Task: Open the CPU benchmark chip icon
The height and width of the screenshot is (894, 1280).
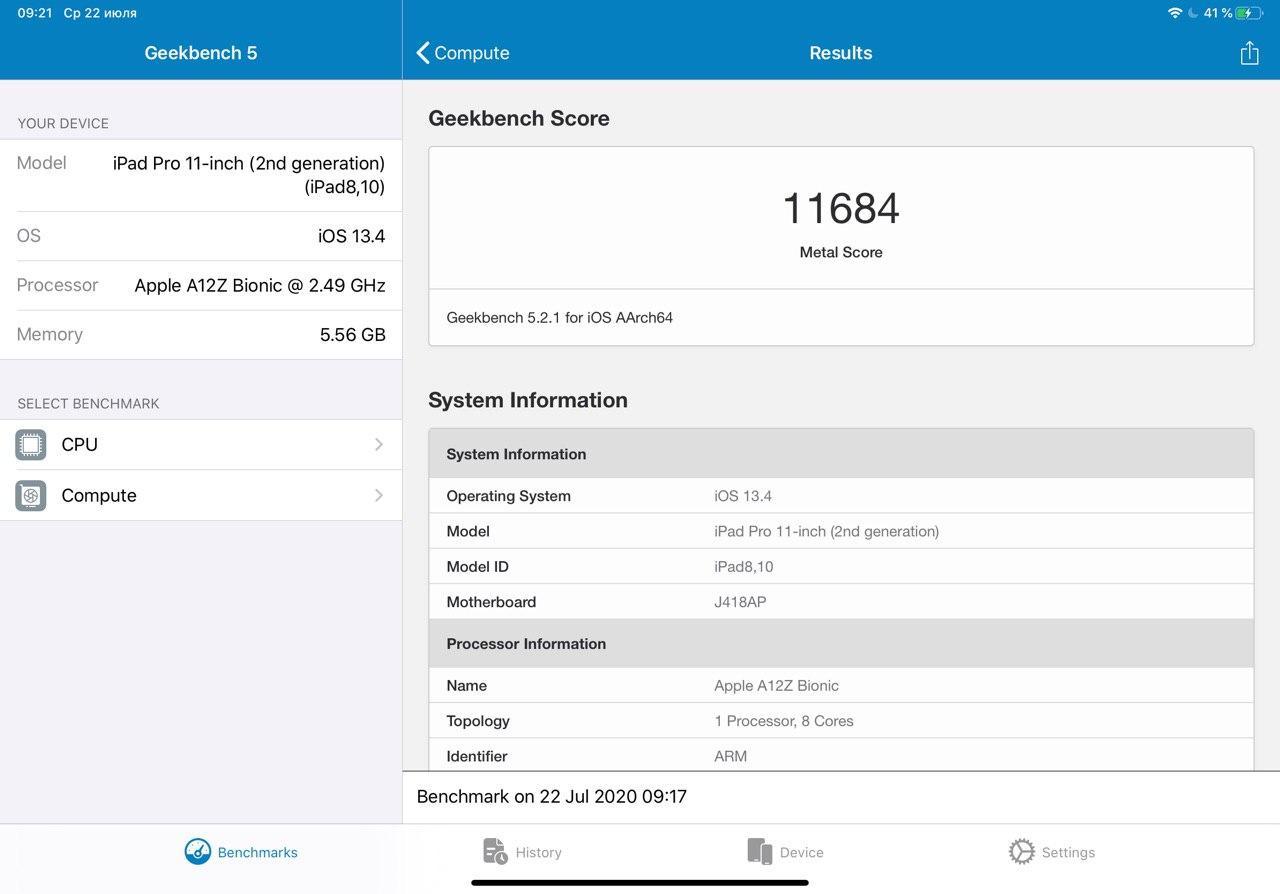Action: coord(31,445)
